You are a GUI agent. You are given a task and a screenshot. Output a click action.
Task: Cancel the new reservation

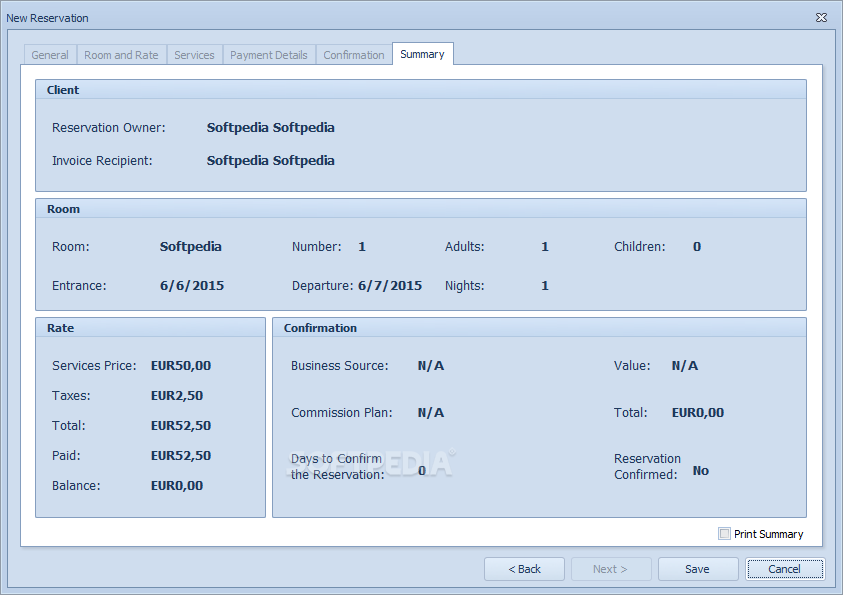(784, 569)
